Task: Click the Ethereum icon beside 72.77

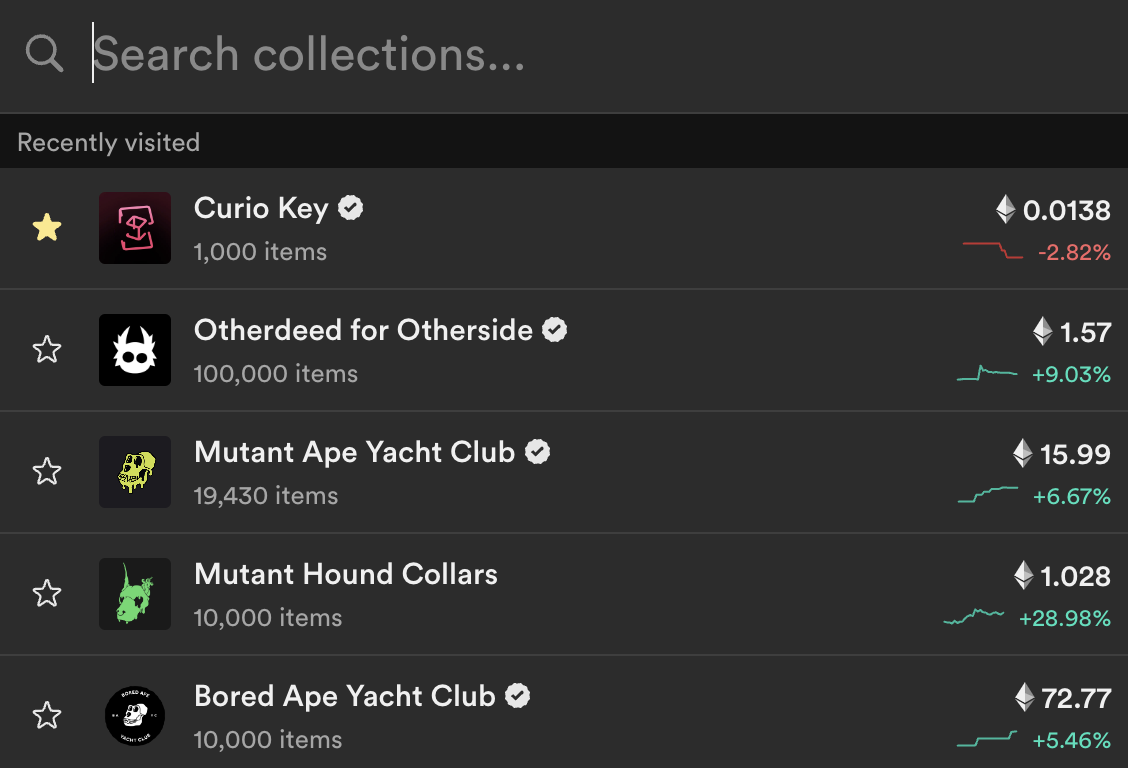Action: [1024, 698]
